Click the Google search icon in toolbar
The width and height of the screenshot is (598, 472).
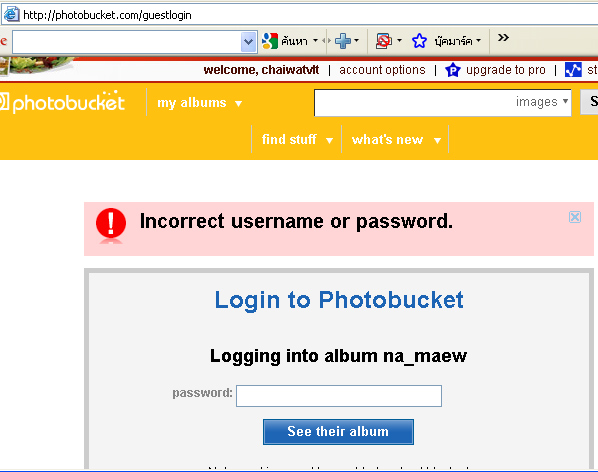pyautogui.click(x=270, y=41)
